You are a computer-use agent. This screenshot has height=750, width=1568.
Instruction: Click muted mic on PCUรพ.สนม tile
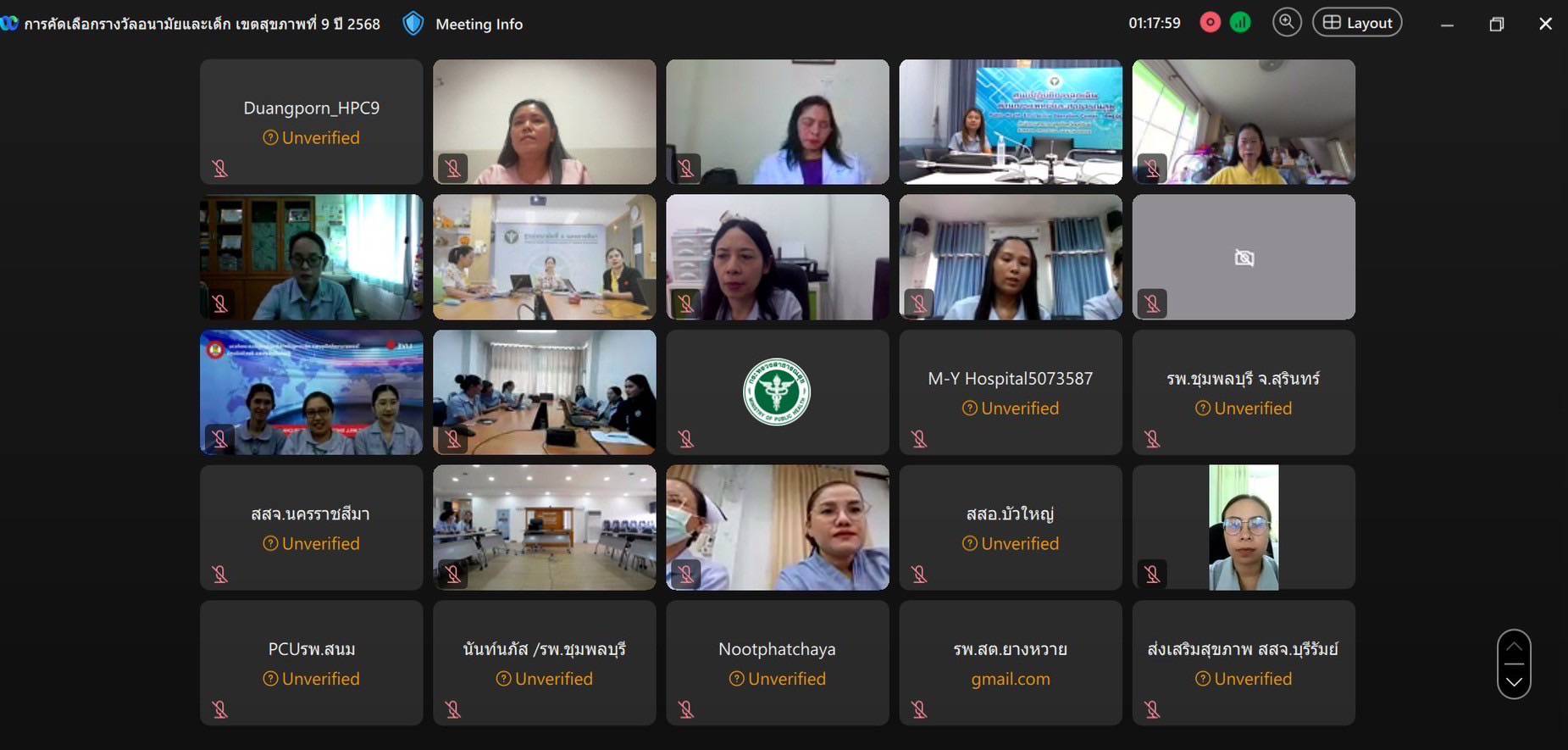click(220, 709)
